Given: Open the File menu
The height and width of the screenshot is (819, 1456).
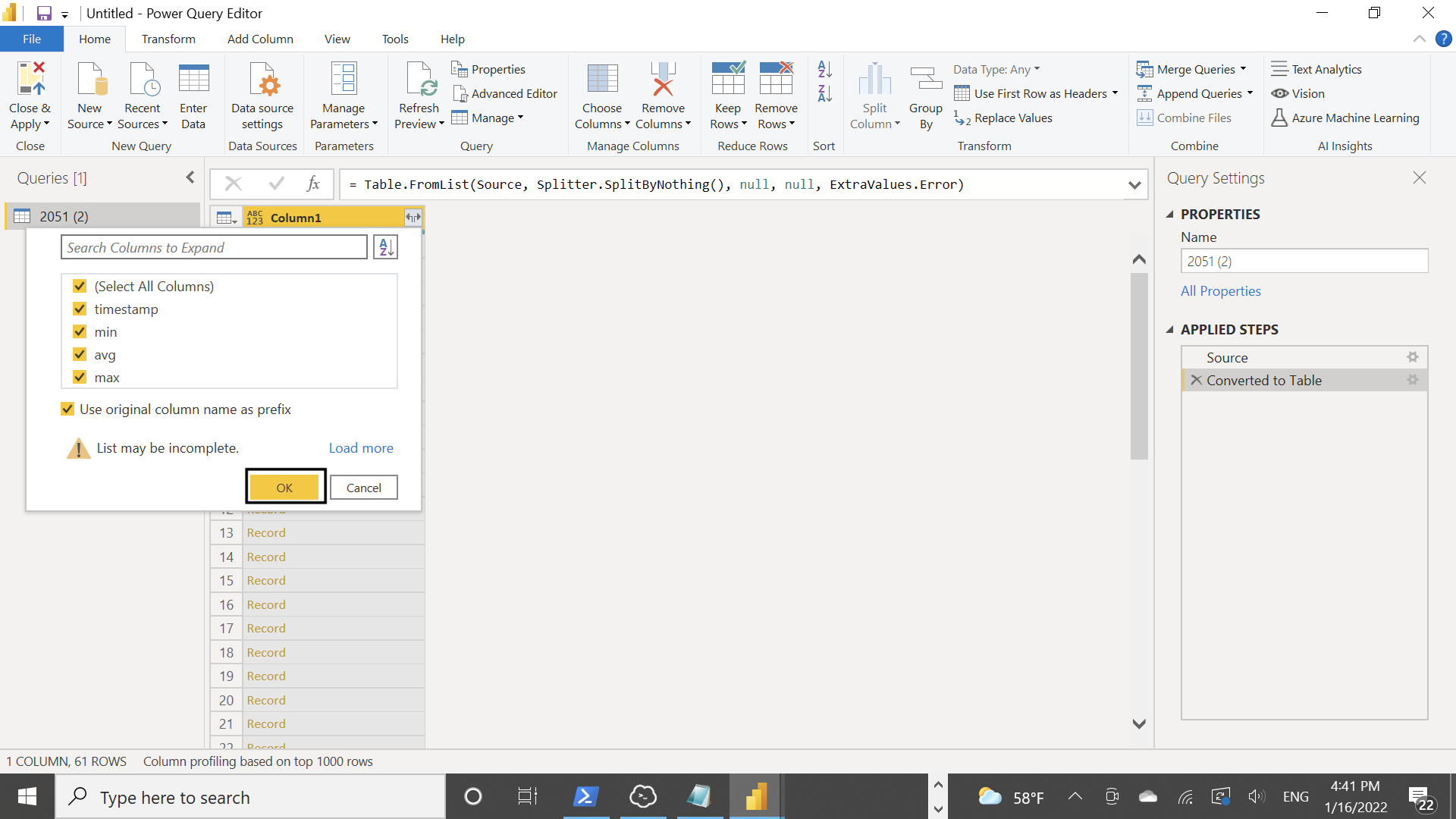Looking at the screenshot, I should pyautogui.click(x=32, y=39).
